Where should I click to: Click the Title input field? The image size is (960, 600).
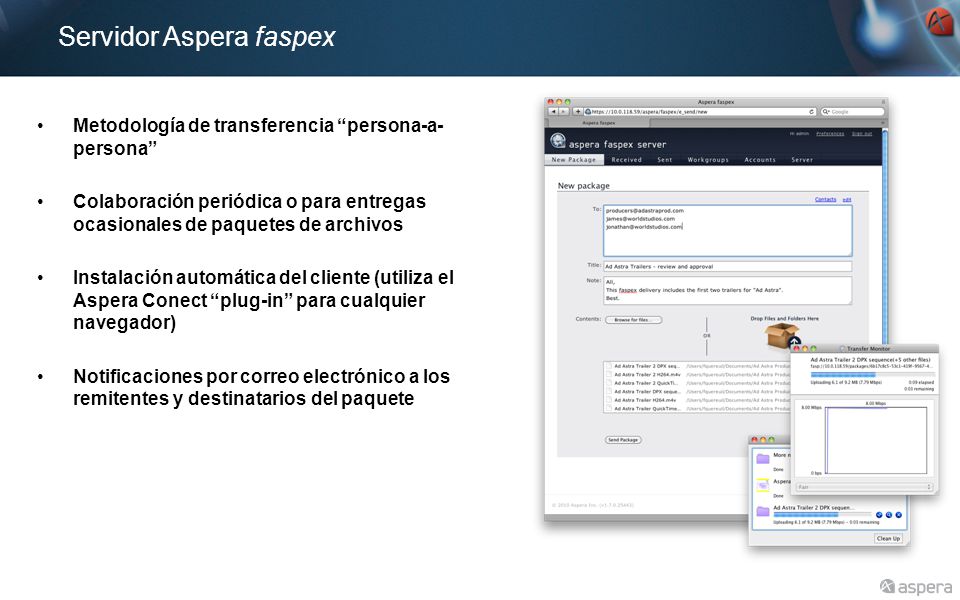[727, 266]
